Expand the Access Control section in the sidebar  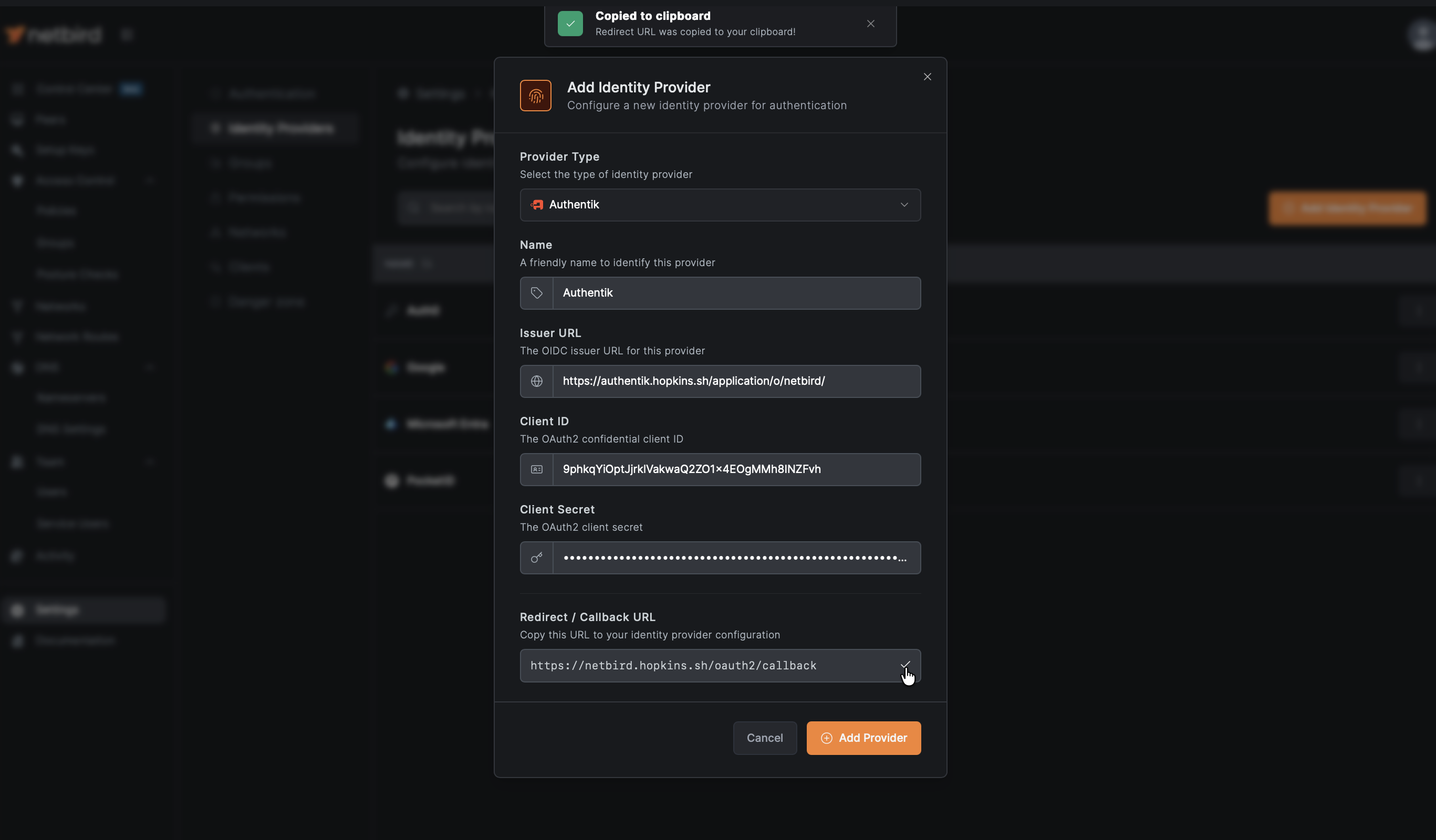click(x=150, y=181)
